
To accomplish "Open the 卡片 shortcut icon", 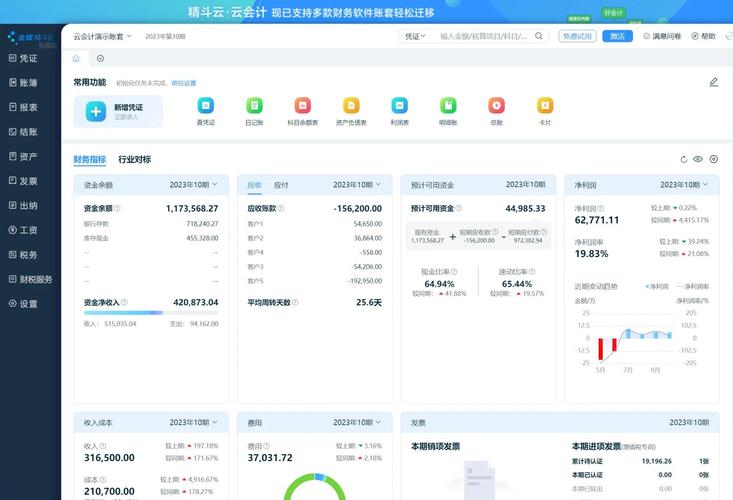I will pyautogui.click(x=545, y=106).
